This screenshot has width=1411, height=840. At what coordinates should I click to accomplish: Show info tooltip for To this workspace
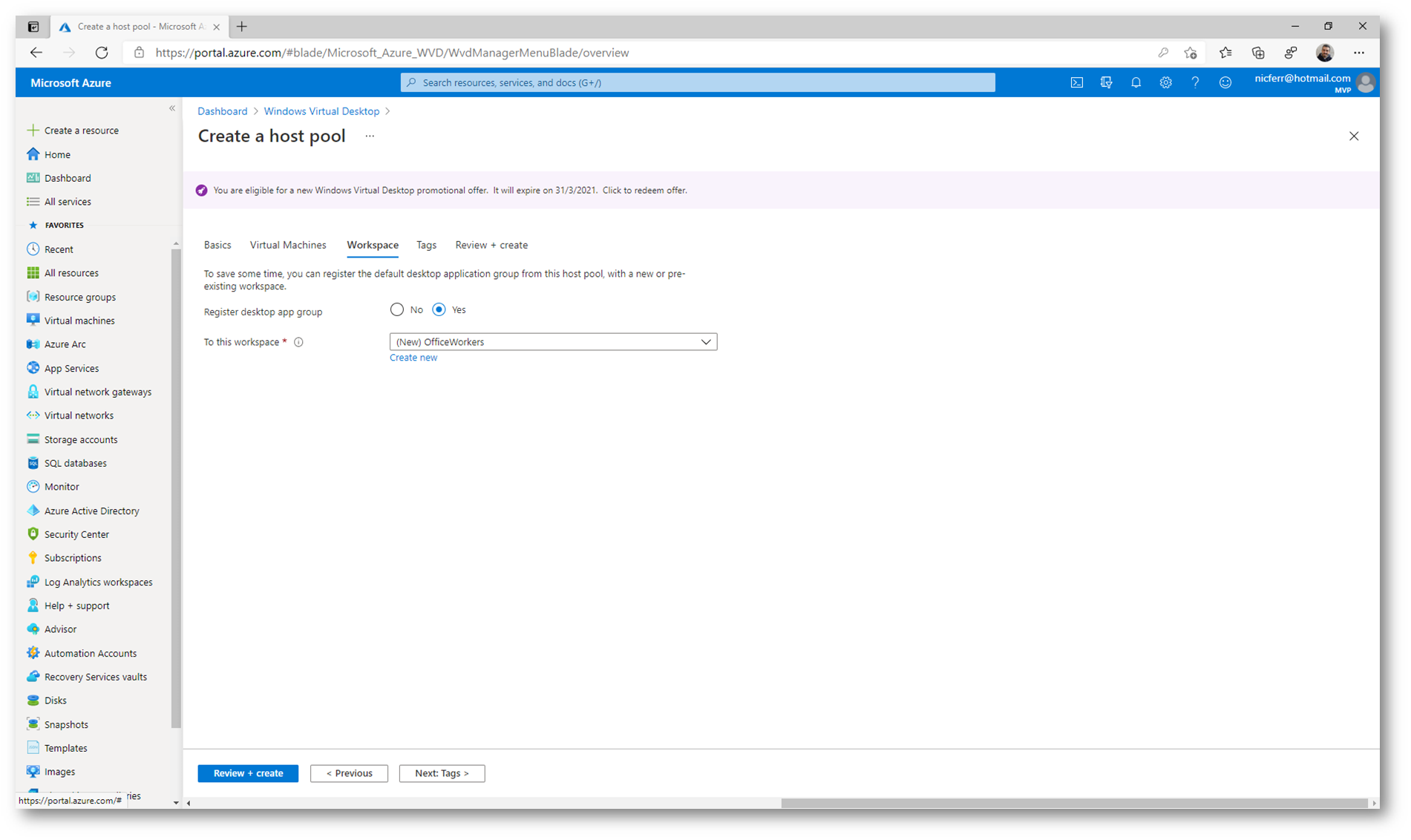pos(298,342)
